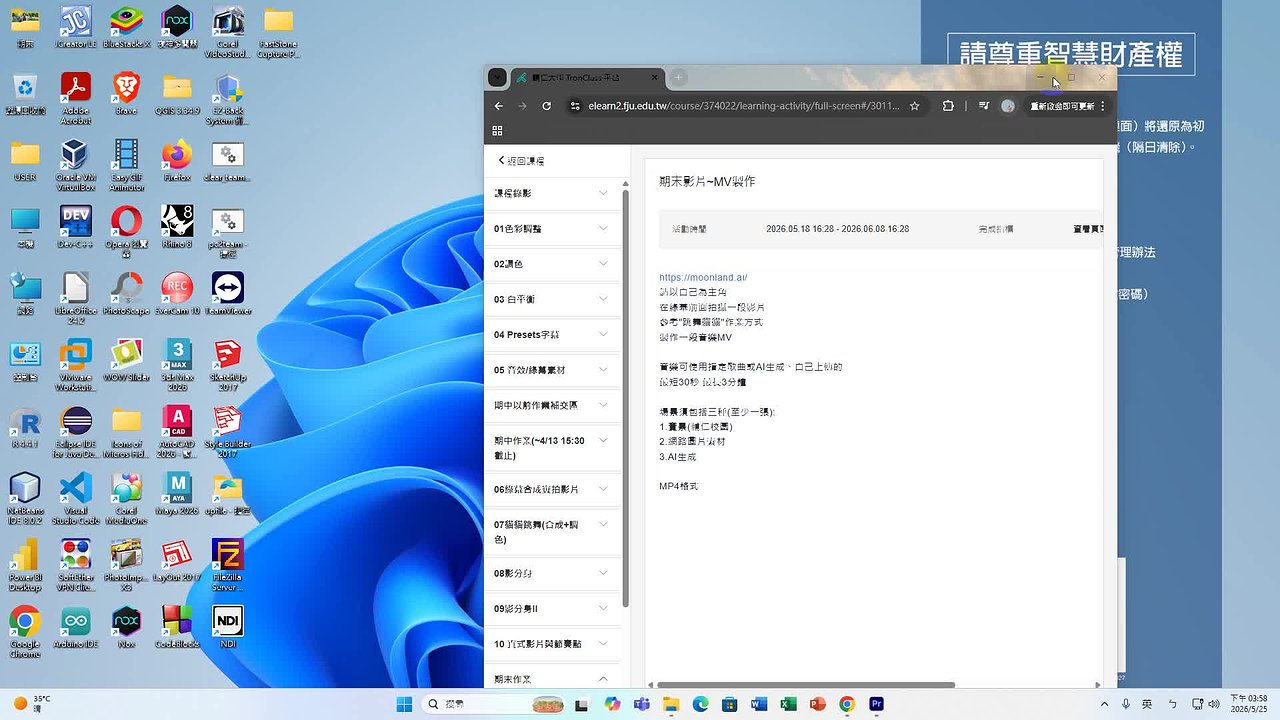The height and width of the screenshot is (720, 1280).
Task: Open Premiere Pro from the taskbar
Action: 876,704
